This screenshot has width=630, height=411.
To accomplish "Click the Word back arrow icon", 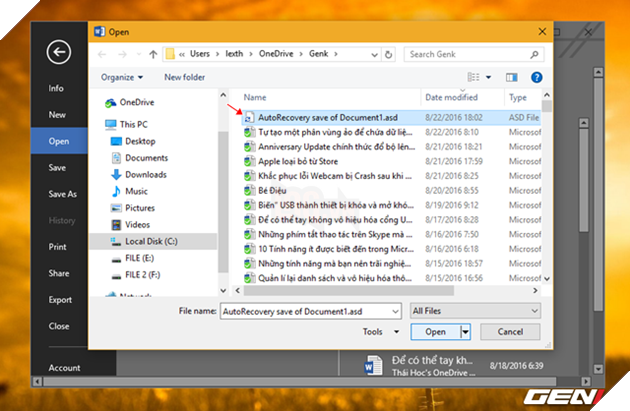I will [x=58, y=53].
